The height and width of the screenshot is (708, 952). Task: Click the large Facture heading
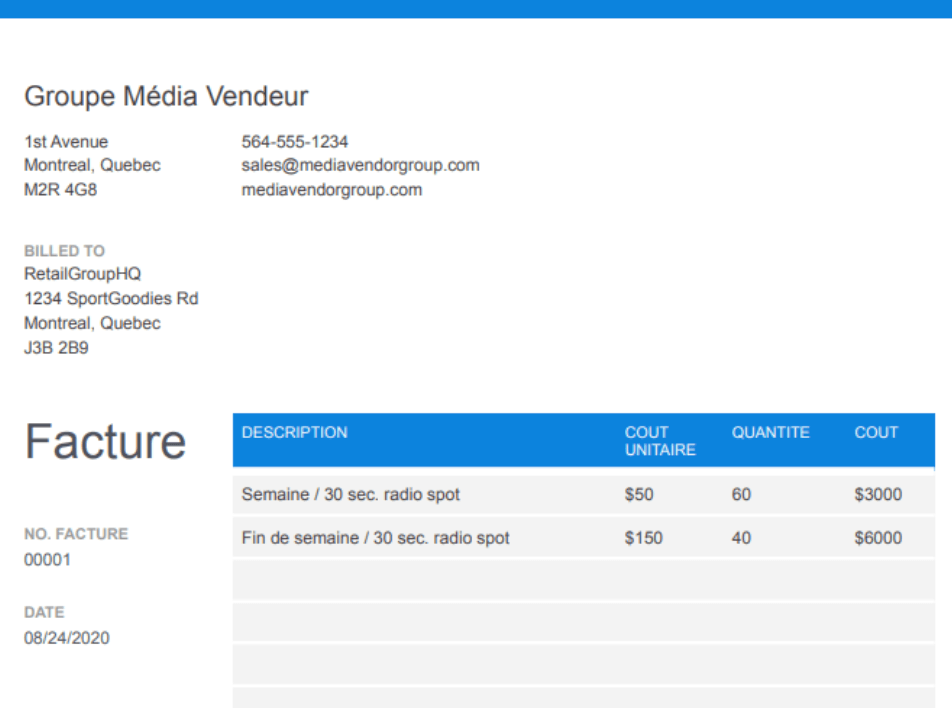point(105,441)
